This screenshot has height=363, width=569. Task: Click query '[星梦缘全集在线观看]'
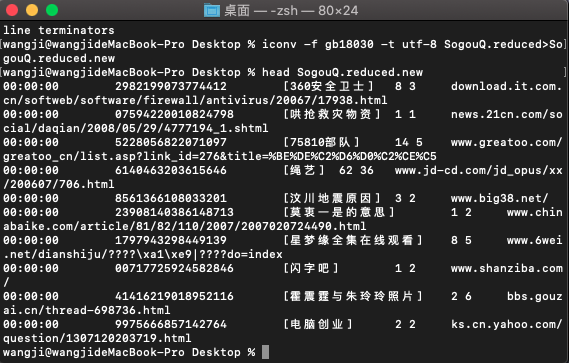[353, 240]
